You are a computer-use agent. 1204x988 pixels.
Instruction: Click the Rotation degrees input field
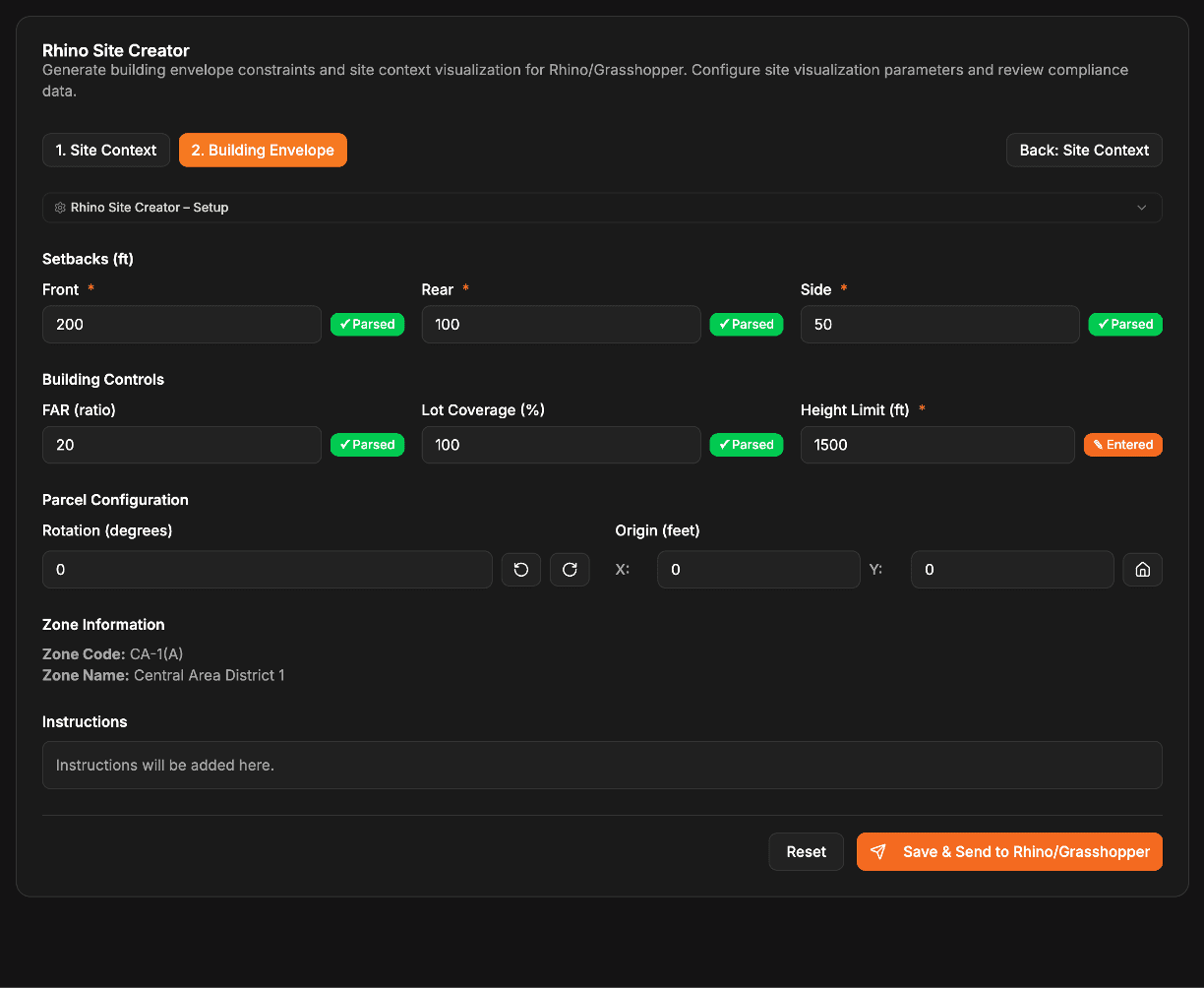point(267,570)
